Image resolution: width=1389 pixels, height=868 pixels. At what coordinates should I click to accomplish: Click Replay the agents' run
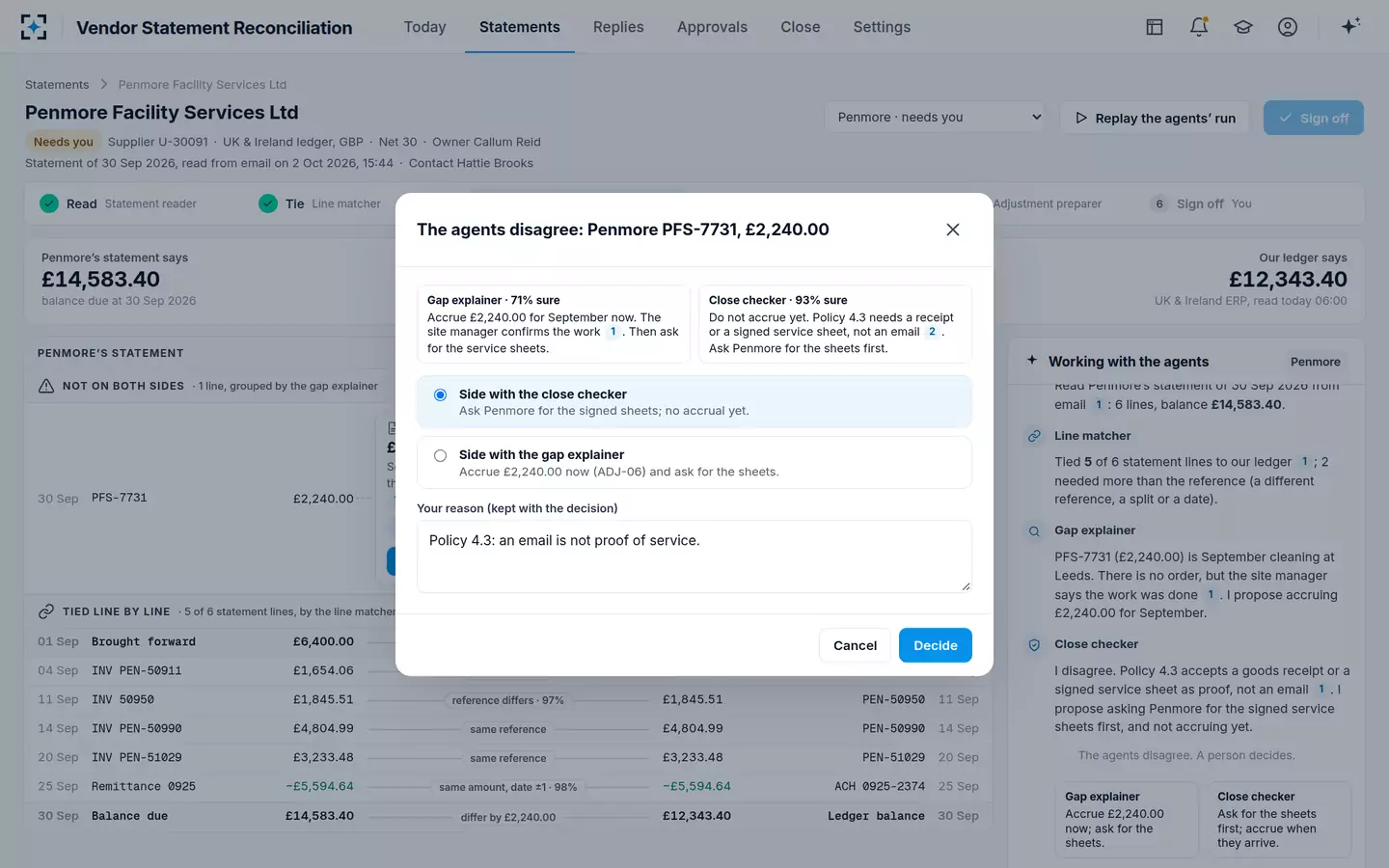point(1155,118)
